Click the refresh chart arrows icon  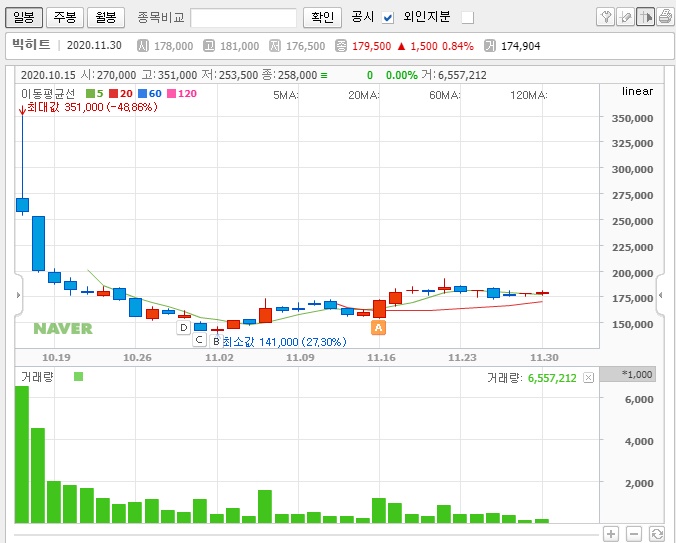(657, 534)
